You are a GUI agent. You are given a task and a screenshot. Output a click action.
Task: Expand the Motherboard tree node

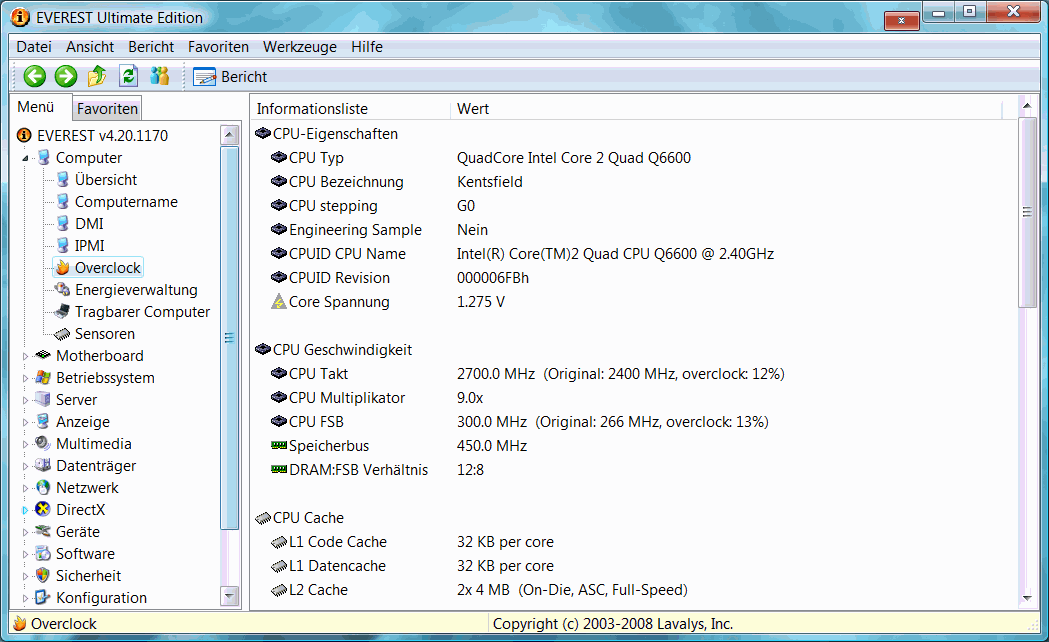25,356
